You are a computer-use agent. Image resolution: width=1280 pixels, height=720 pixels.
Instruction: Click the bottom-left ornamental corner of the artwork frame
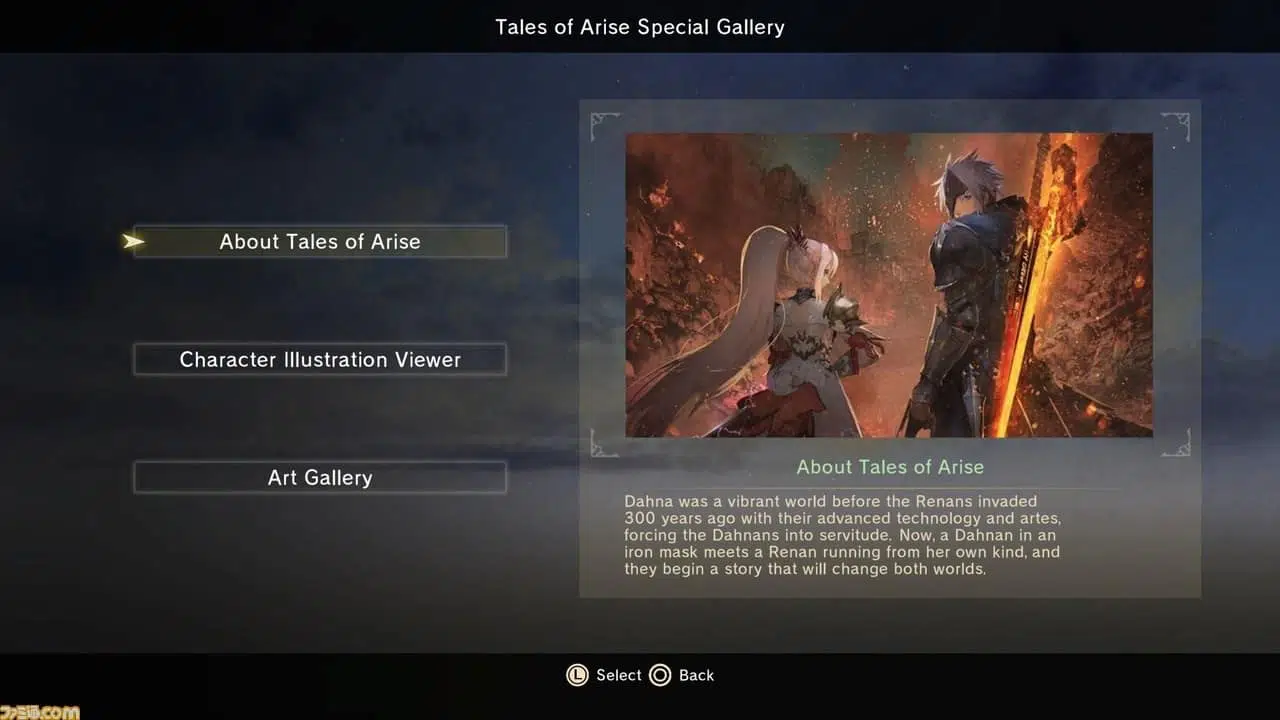point(604,443)
